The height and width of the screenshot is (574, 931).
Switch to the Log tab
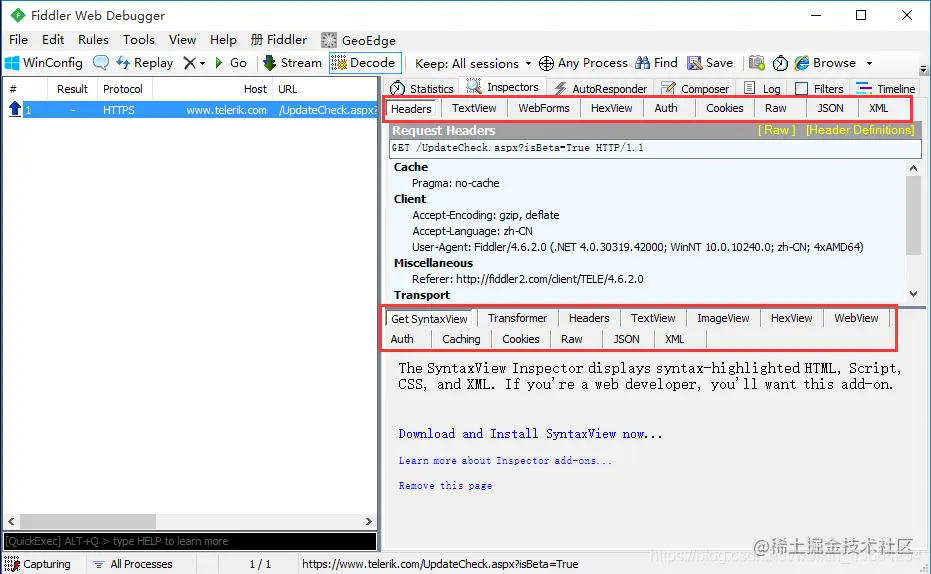coord(762,88)
